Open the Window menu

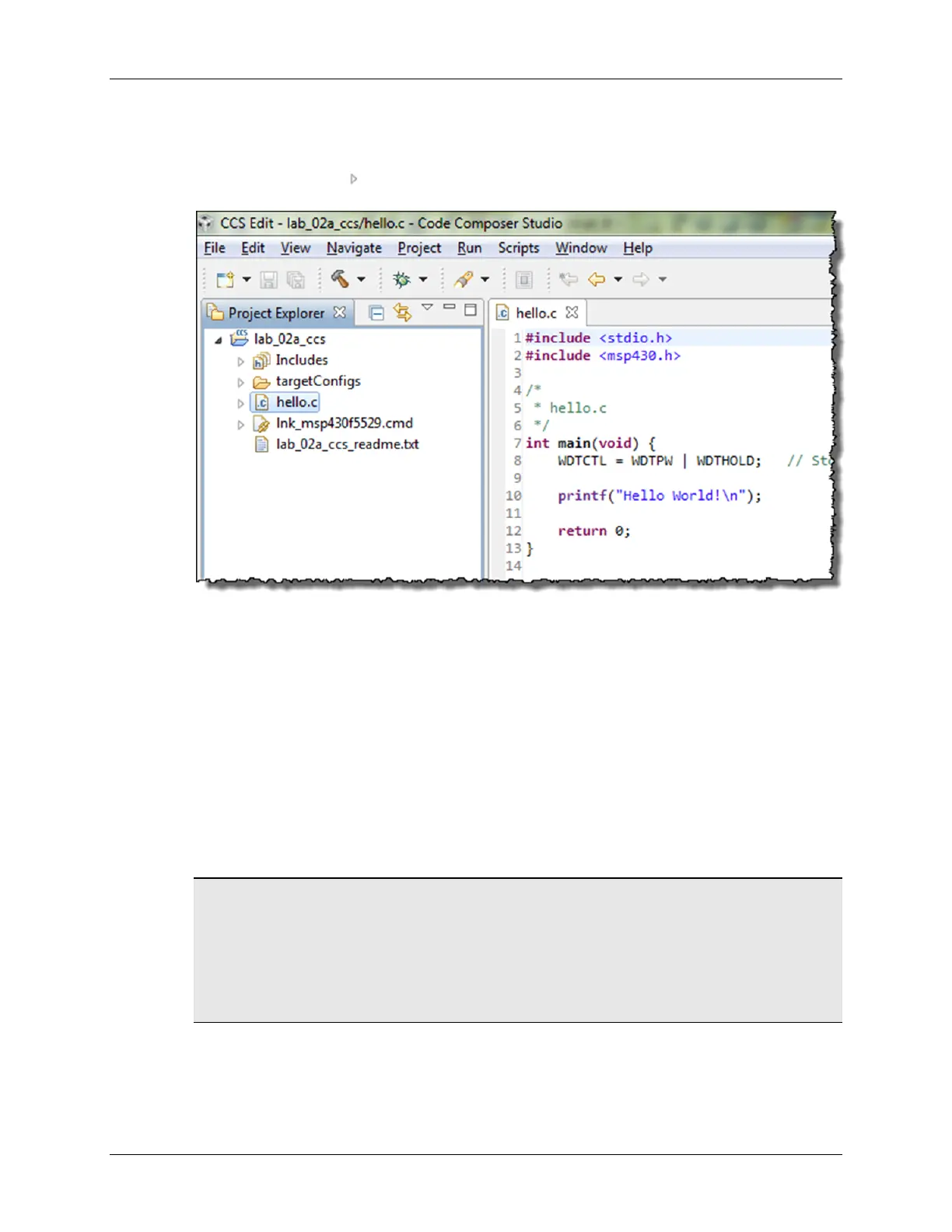click(581, 248)
